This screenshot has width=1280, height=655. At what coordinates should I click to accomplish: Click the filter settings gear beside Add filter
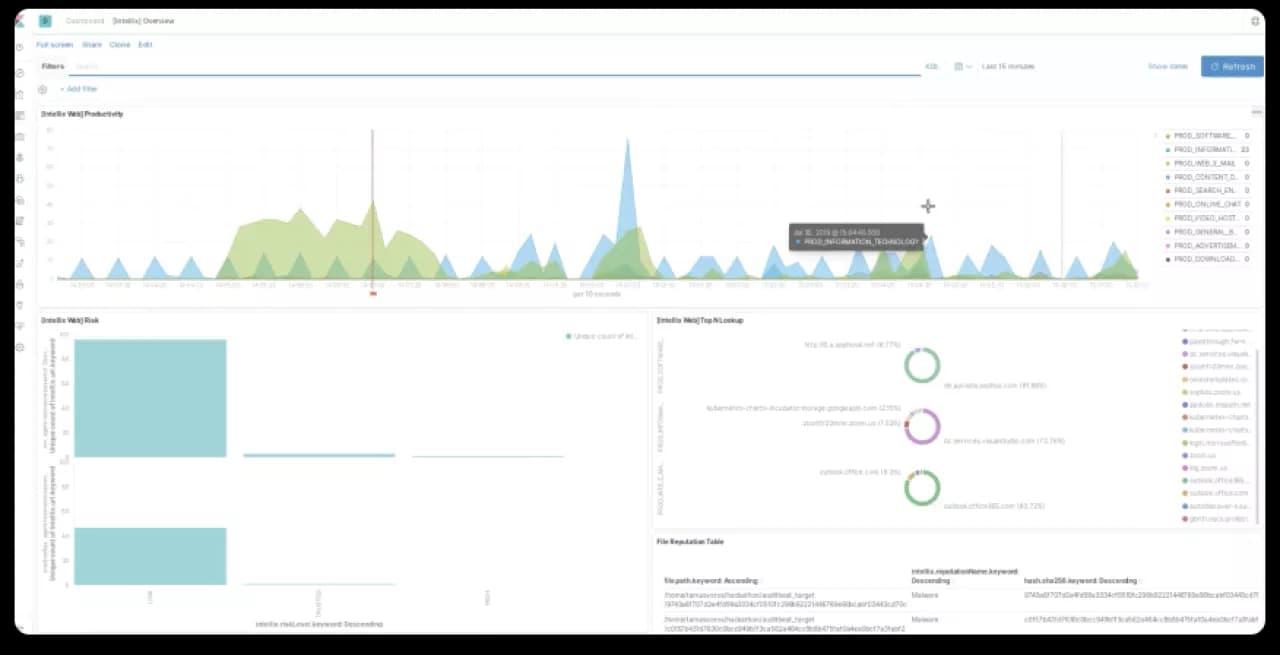click(42, 89)
